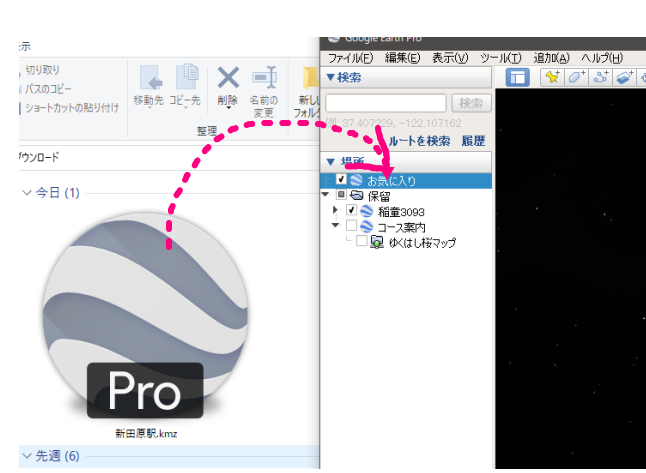Click the map icon beside ゆくはし桜マップ
The width and height of the screenshot is (646, 473).
[377, 242]
